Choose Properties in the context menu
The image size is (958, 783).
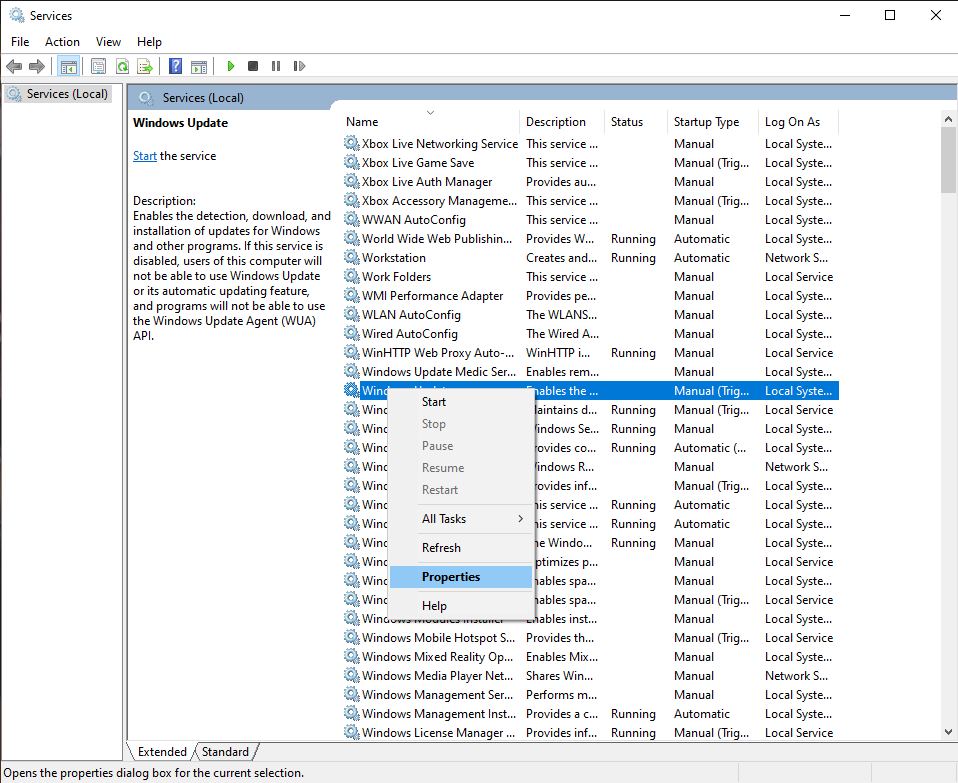click(x=461, y=577)
